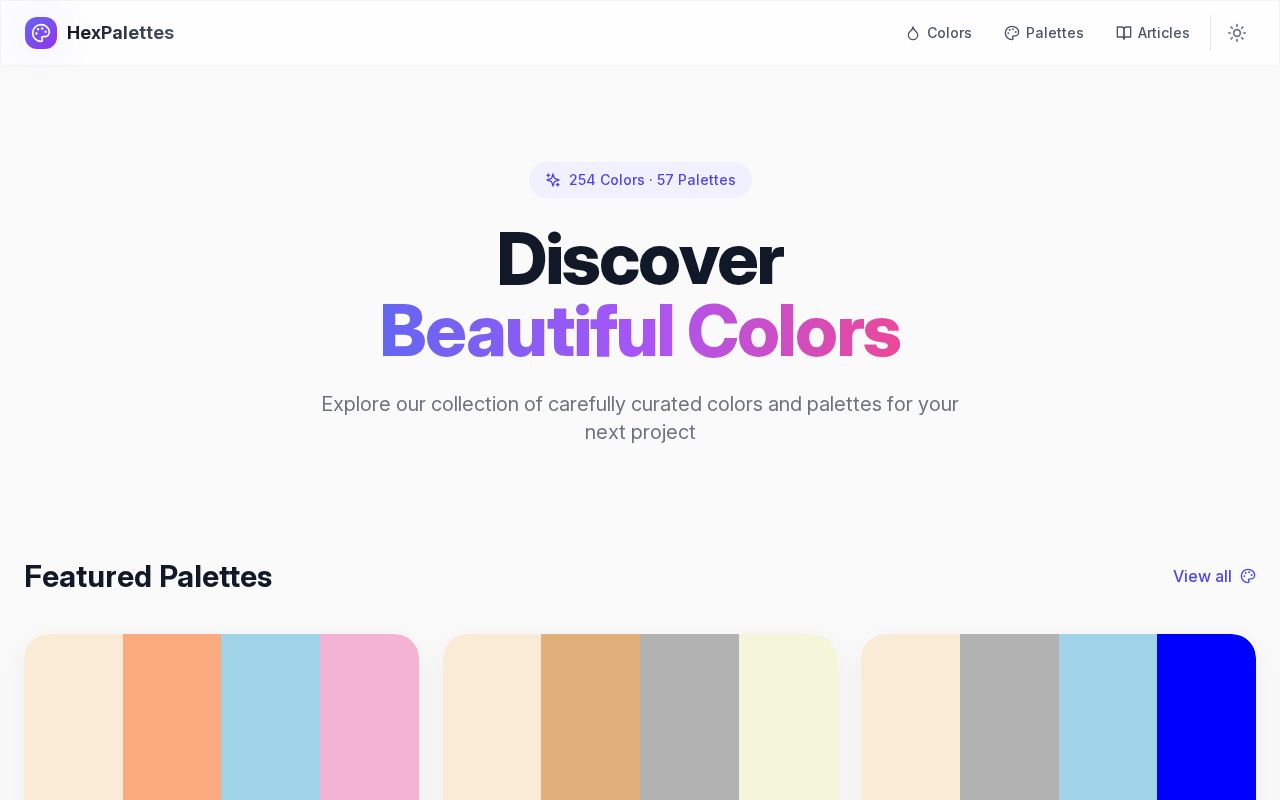1280x800 pixels.
Task: Choose the pure blue swatch
Action: (1206, 717)
